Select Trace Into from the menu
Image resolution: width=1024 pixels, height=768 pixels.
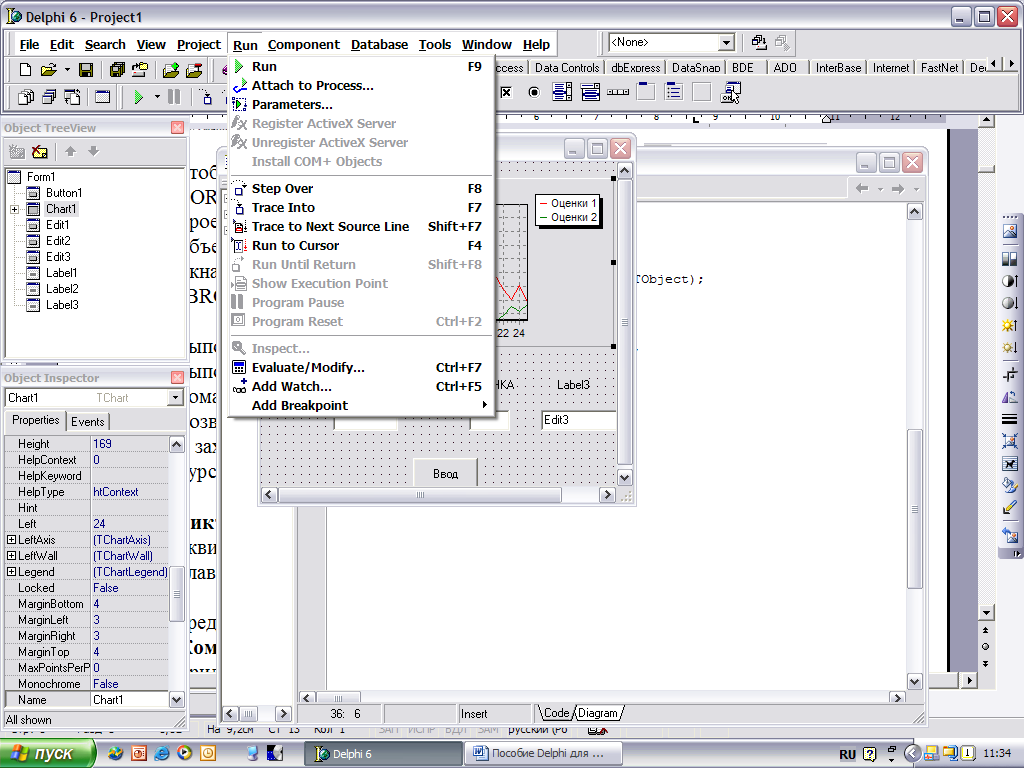[x=360, y=208]
